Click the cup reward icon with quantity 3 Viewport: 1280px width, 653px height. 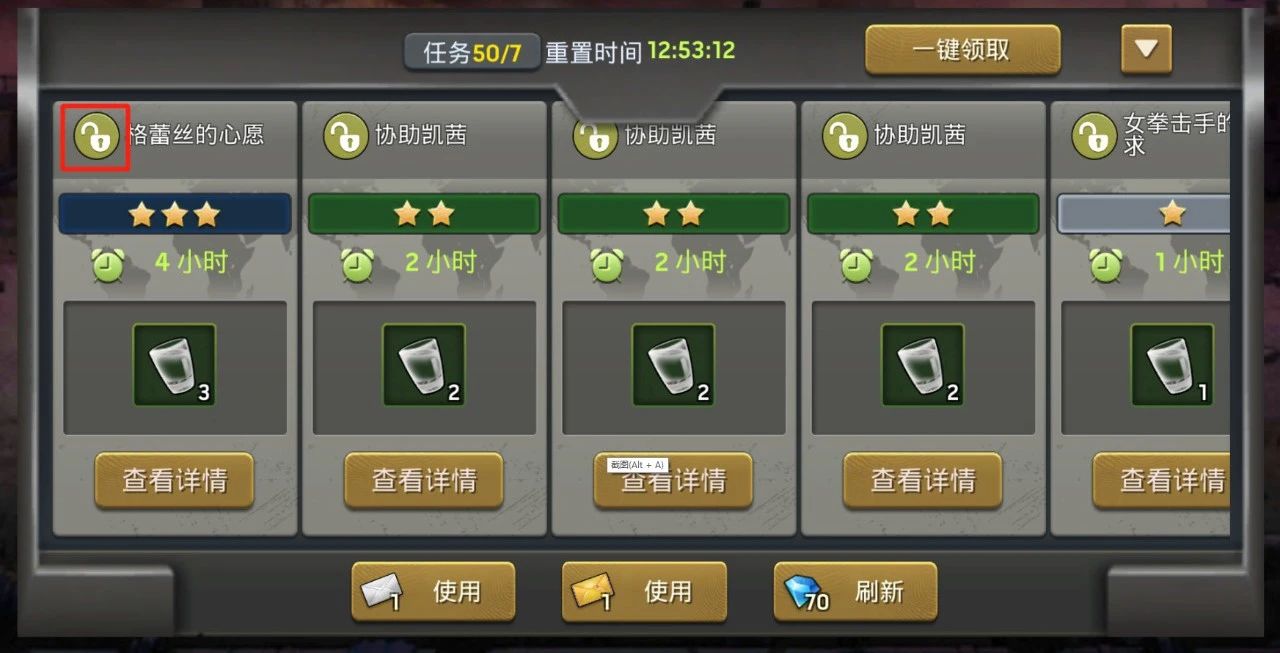(x=175, y=365)
